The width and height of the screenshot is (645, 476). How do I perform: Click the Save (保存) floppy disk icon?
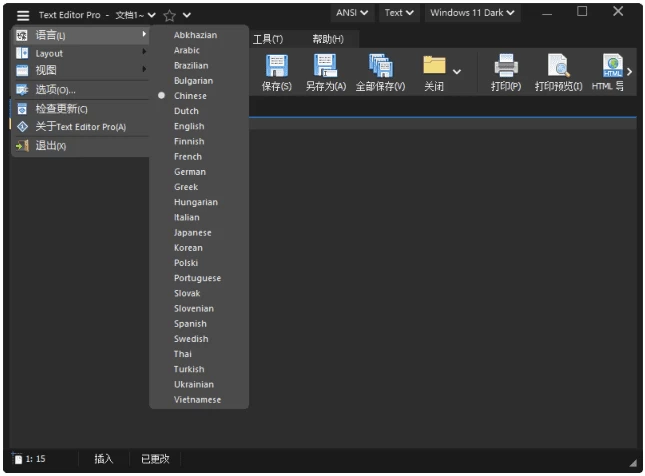tap(276, 66)
